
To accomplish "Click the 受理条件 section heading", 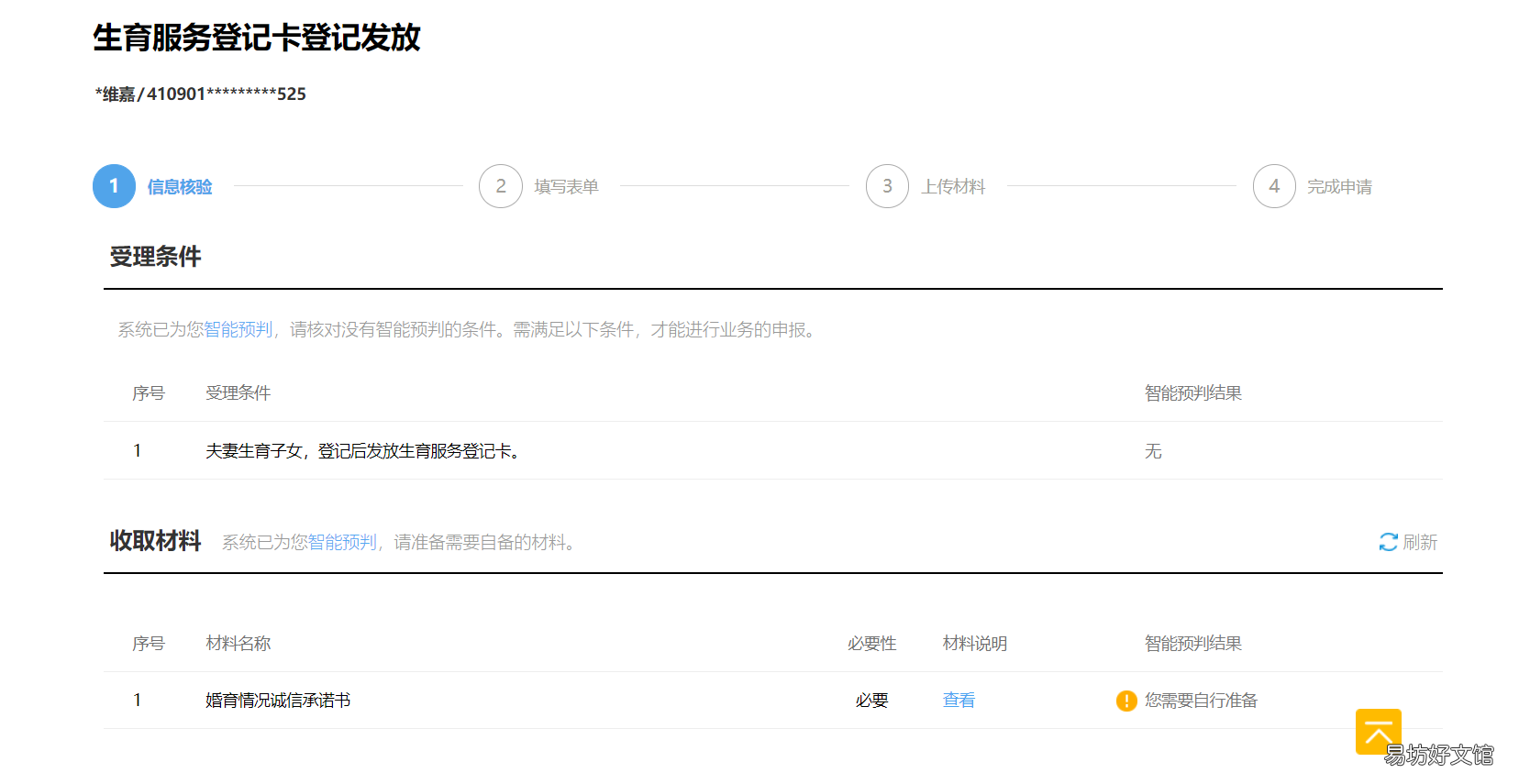I will pyautogui.click(x=155, y=257).
